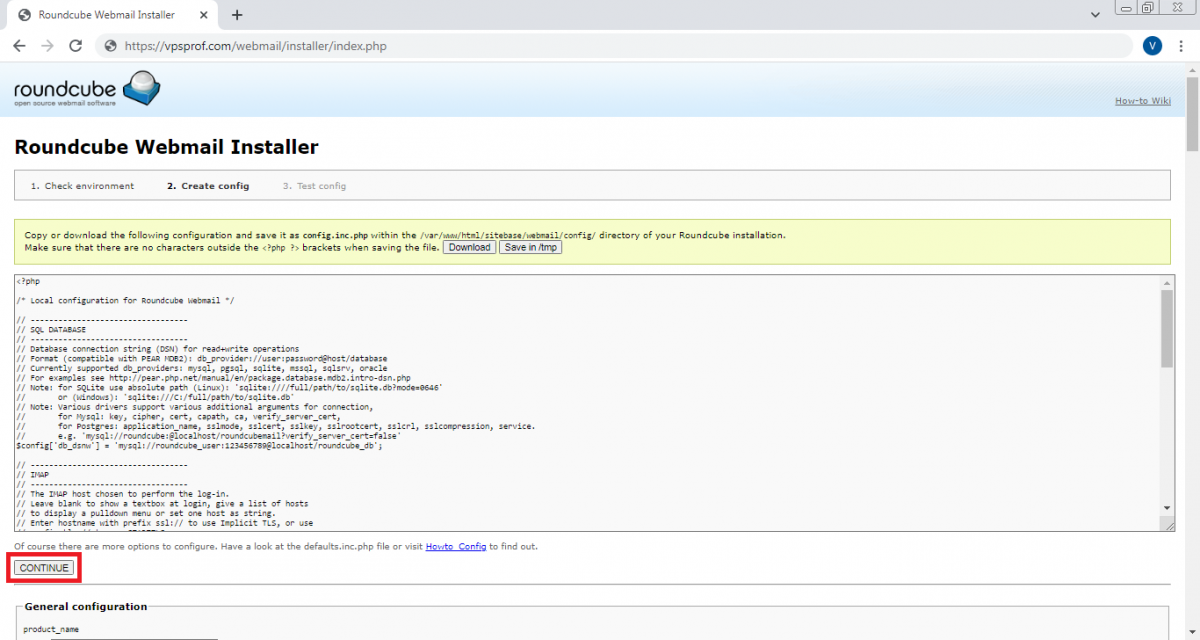Screen dimensions: 1200x640
Task: Open the V profile avatar
Action: 1152,46
